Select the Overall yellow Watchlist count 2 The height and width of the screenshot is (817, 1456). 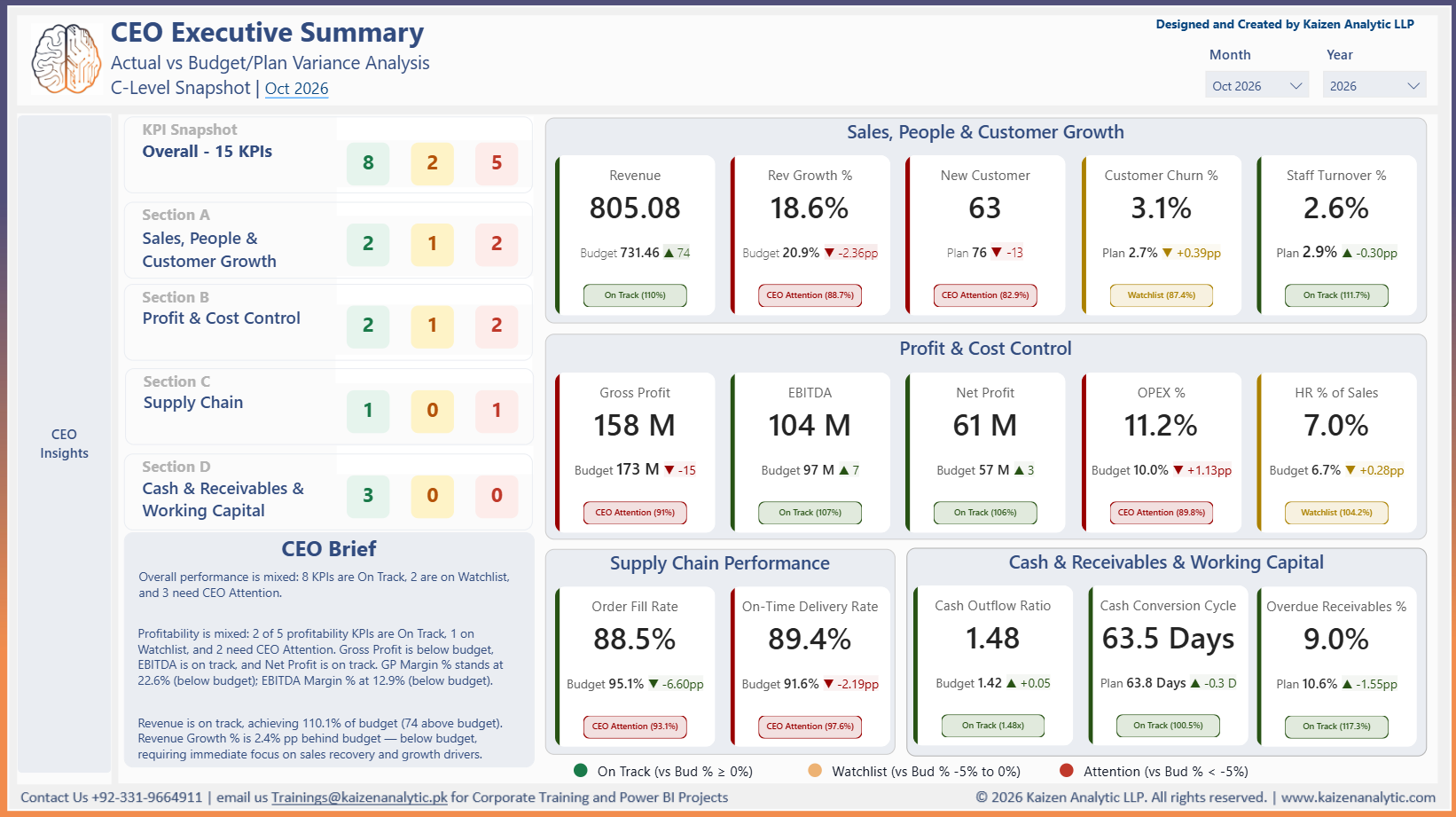click(x=432, y=163)
